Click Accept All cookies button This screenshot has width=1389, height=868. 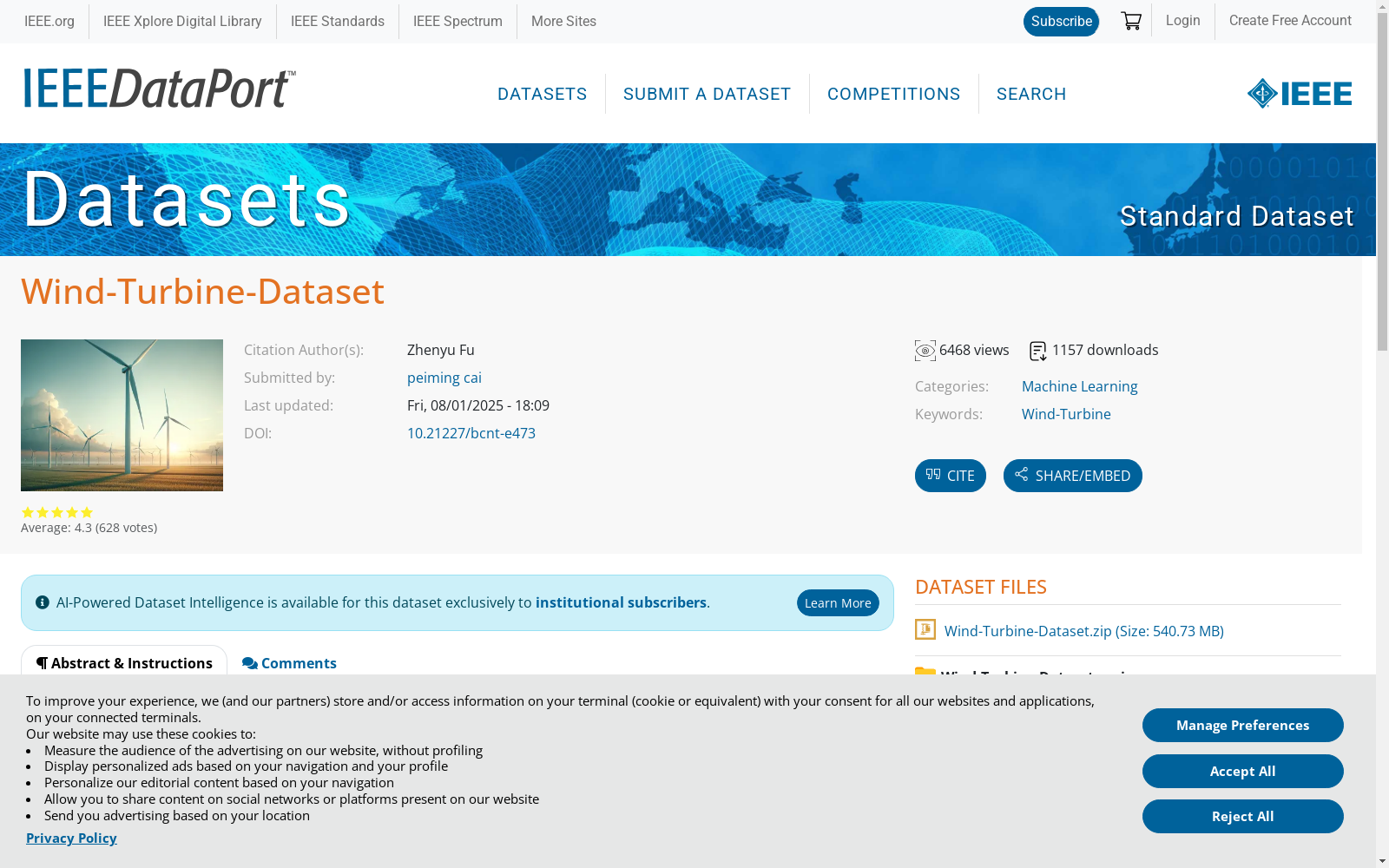(x=1243, y=772)
